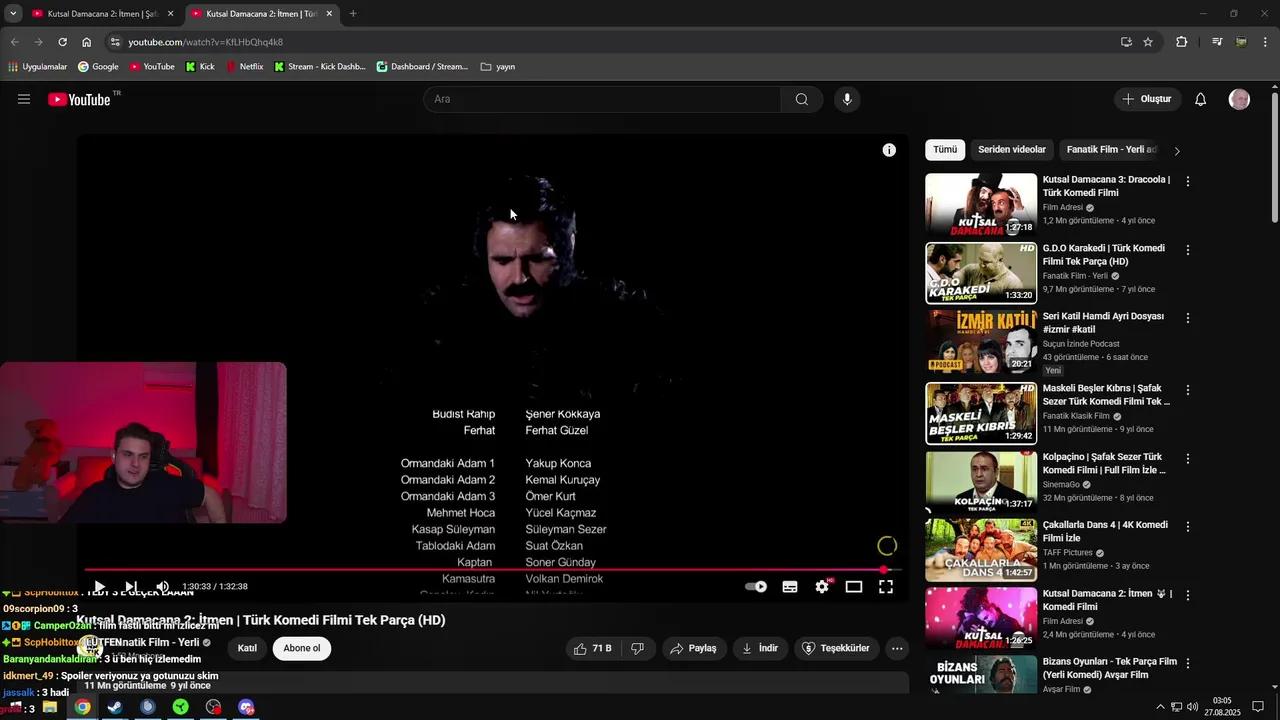1280x720 pixels.
Task: Dislike the video
Action: point(638,648)
